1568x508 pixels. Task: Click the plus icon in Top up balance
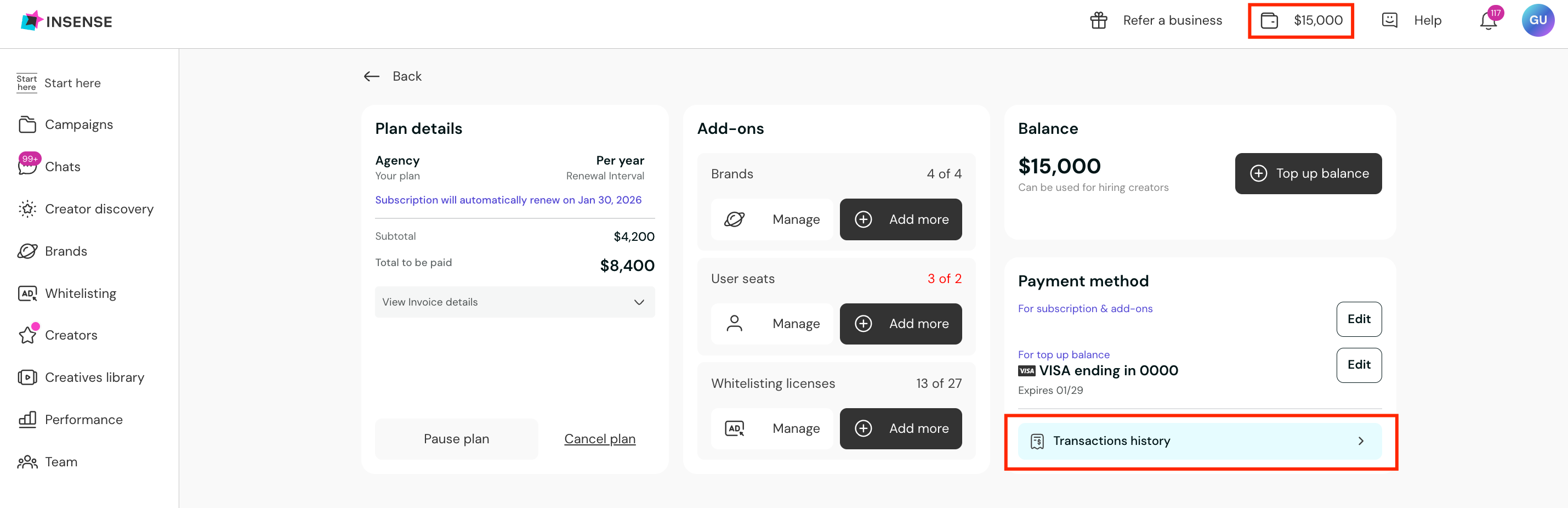(1258, 173)
